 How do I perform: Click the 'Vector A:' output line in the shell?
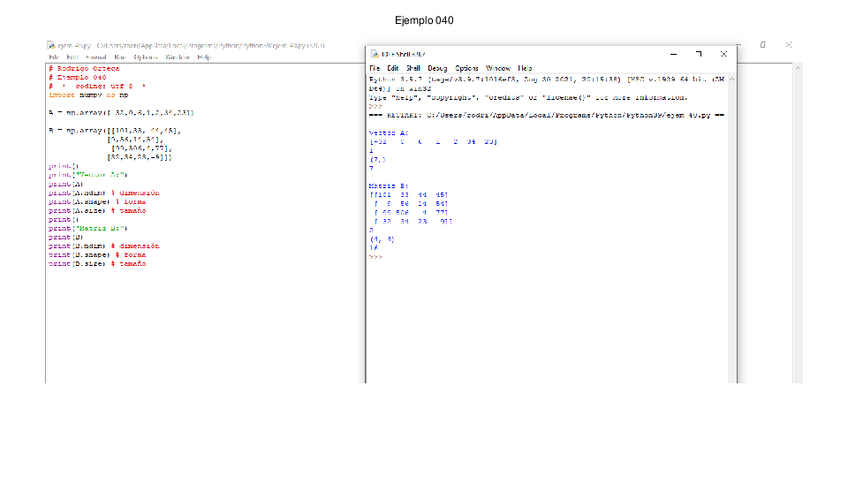pos(389,132)
